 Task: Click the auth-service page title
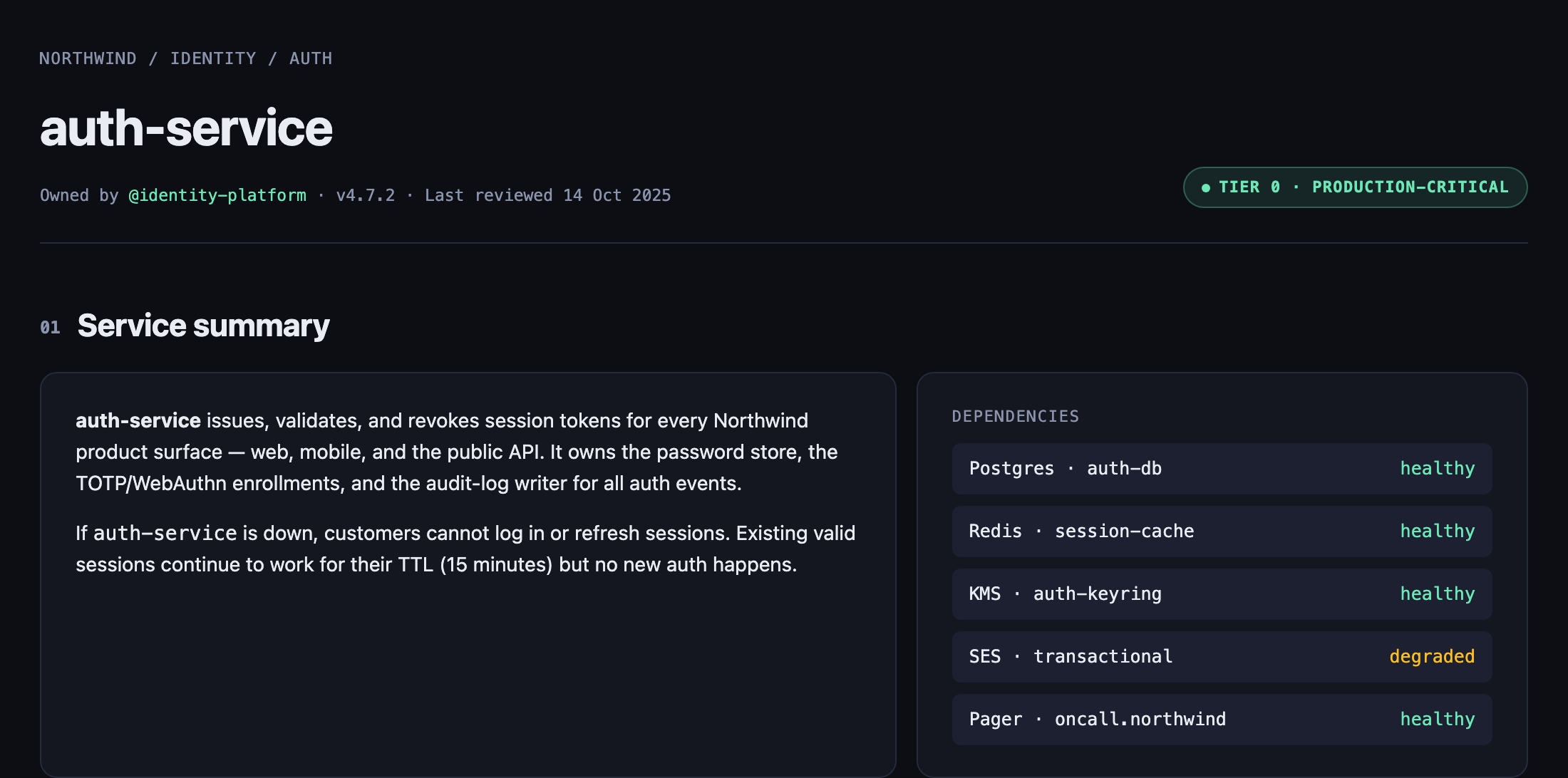pos(186,129)
